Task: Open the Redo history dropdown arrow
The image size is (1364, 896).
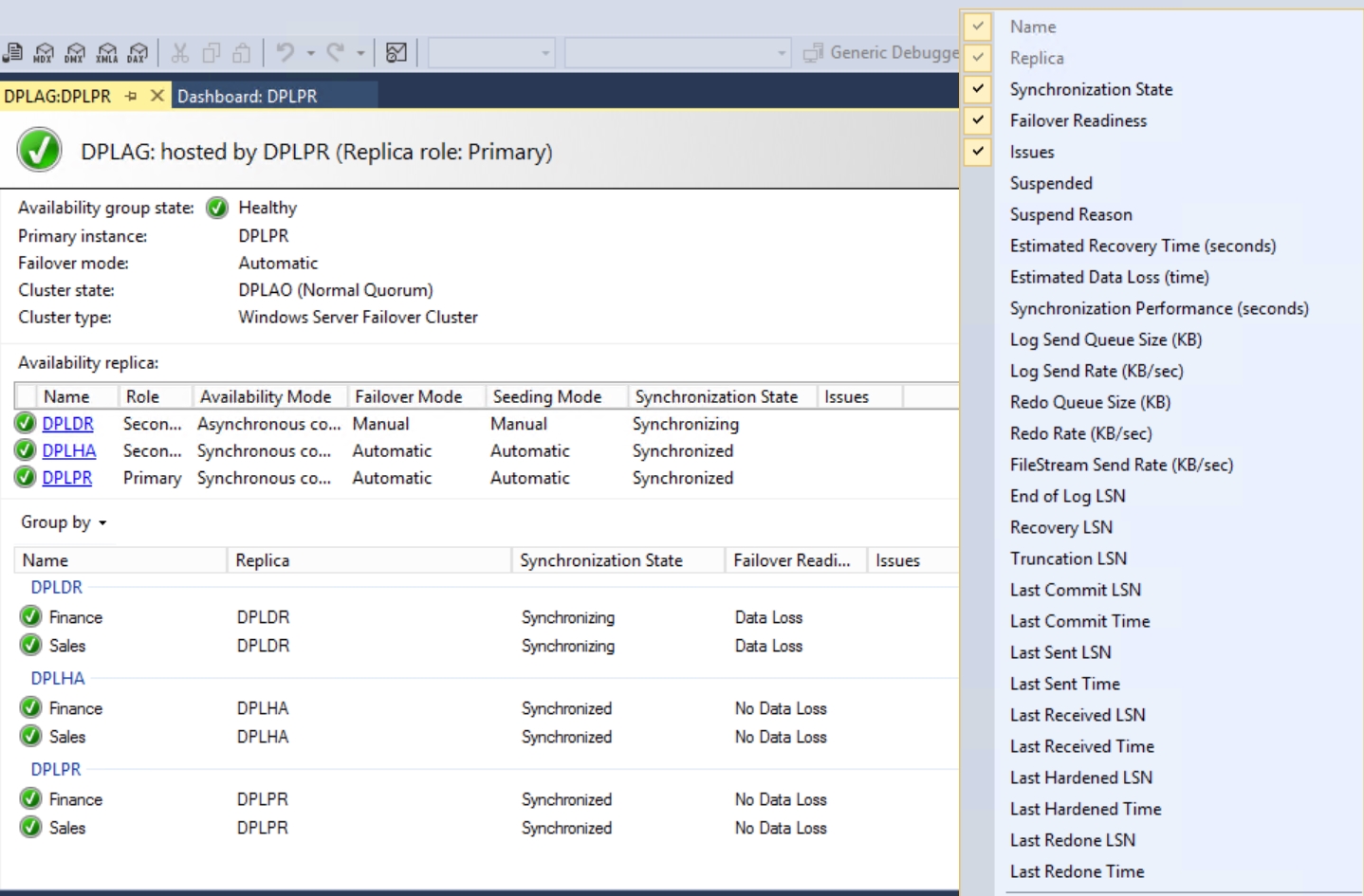Action: click(360, 53)
